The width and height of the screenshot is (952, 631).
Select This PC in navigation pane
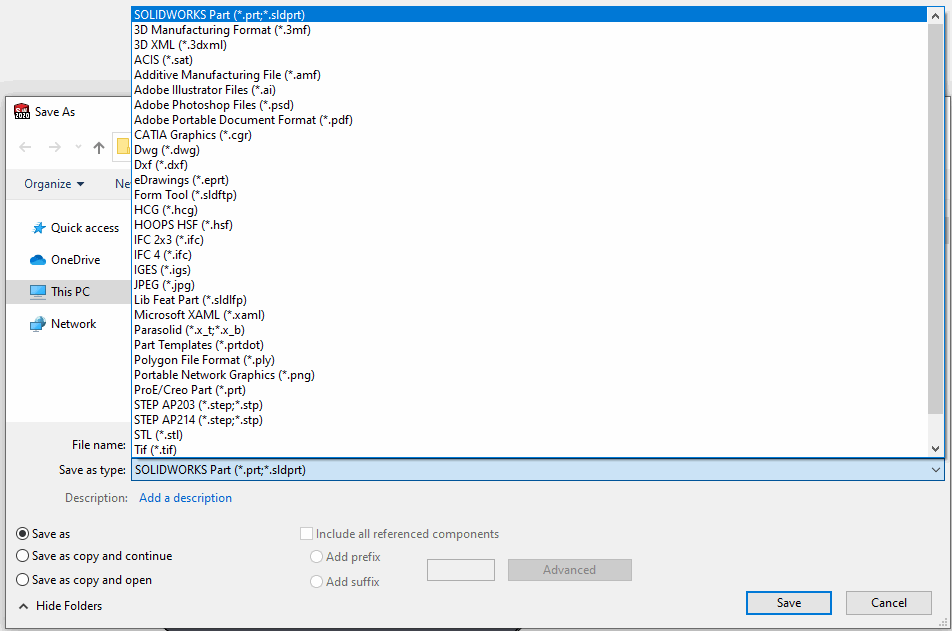pyautogui.click(x=69, y=292)
